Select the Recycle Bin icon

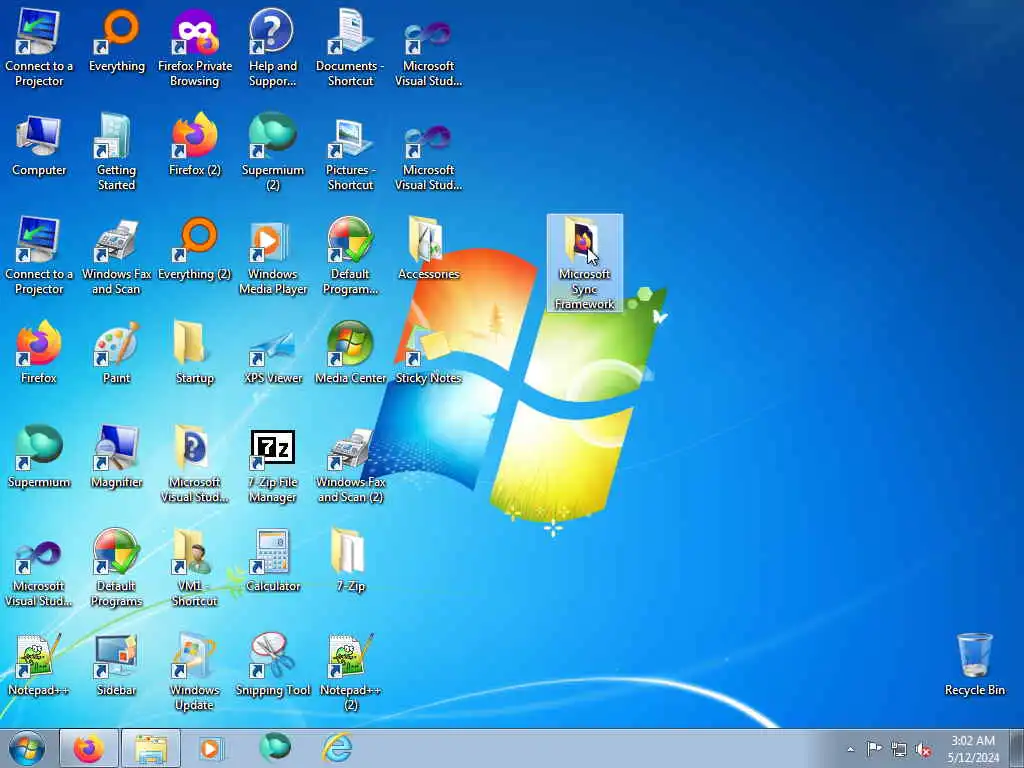point(974,664)
